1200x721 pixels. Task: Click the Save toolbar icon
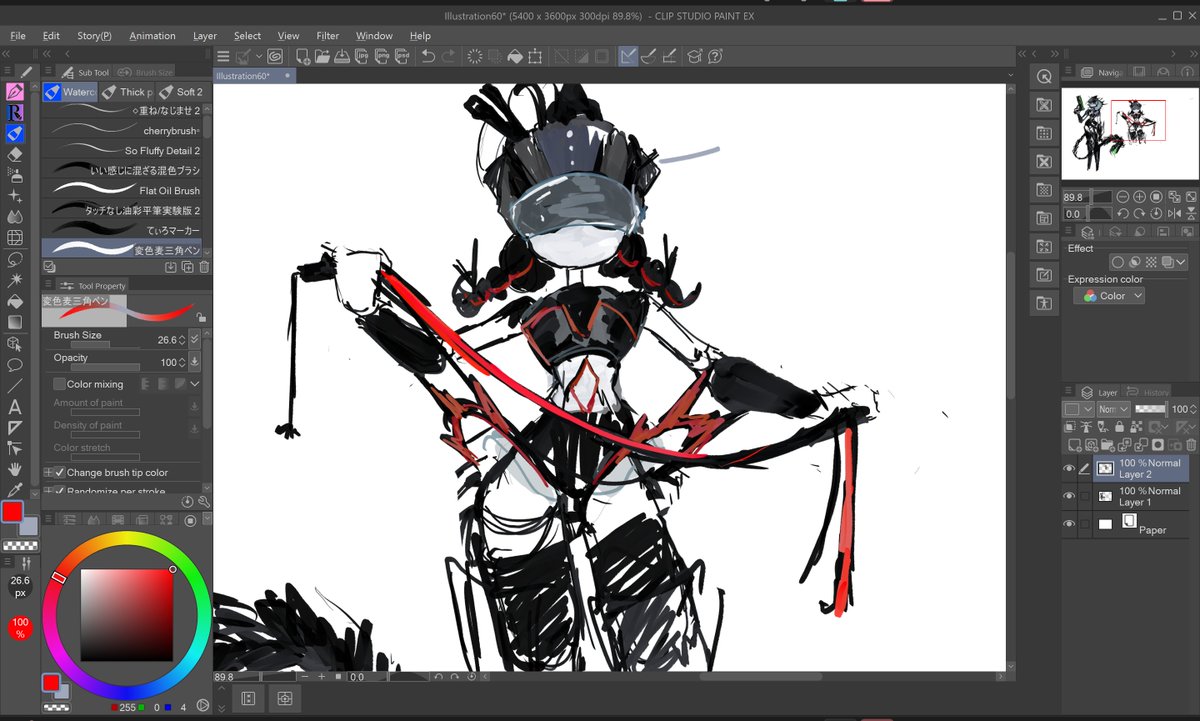point(342,57)
